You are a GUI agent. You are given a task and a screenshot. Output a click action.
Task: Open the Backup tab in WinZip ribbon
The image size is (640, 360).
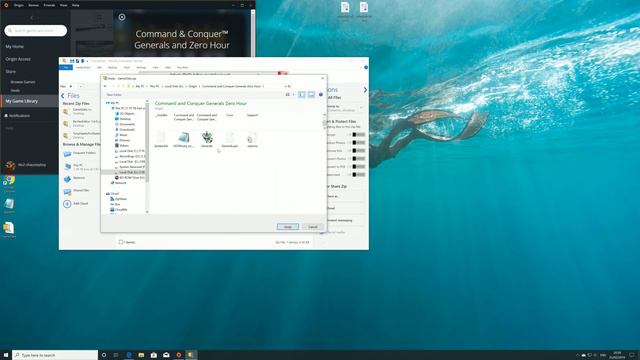pyautogui.click(x=112, y=67)
